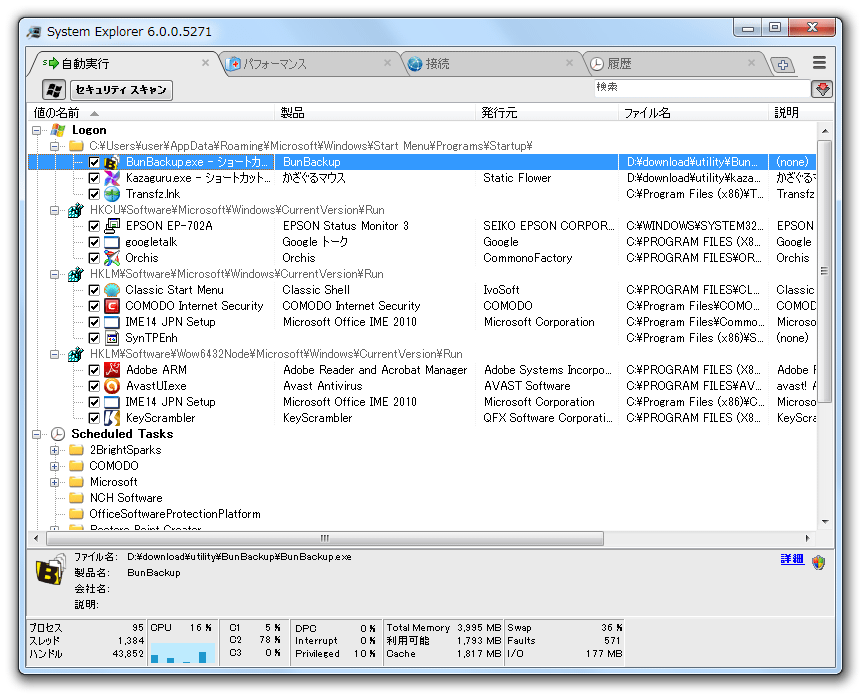Uncheck the COMODO Internet Security entry
The width and height of the screenshot is (864, 697).
click(94, 306)
